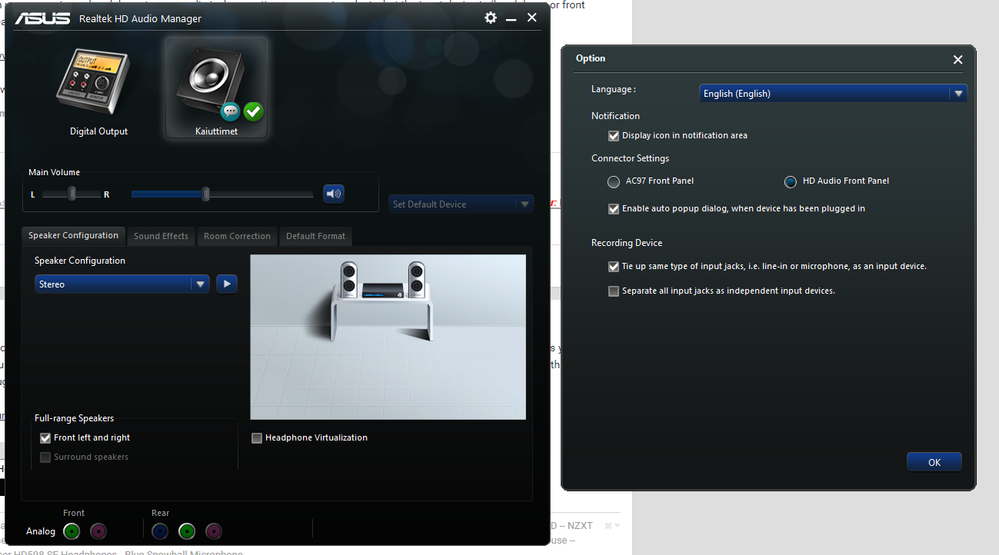999x555 pixels.
Task: Click the green checkmark default-device badge
Action: click(x=253, y=112)
